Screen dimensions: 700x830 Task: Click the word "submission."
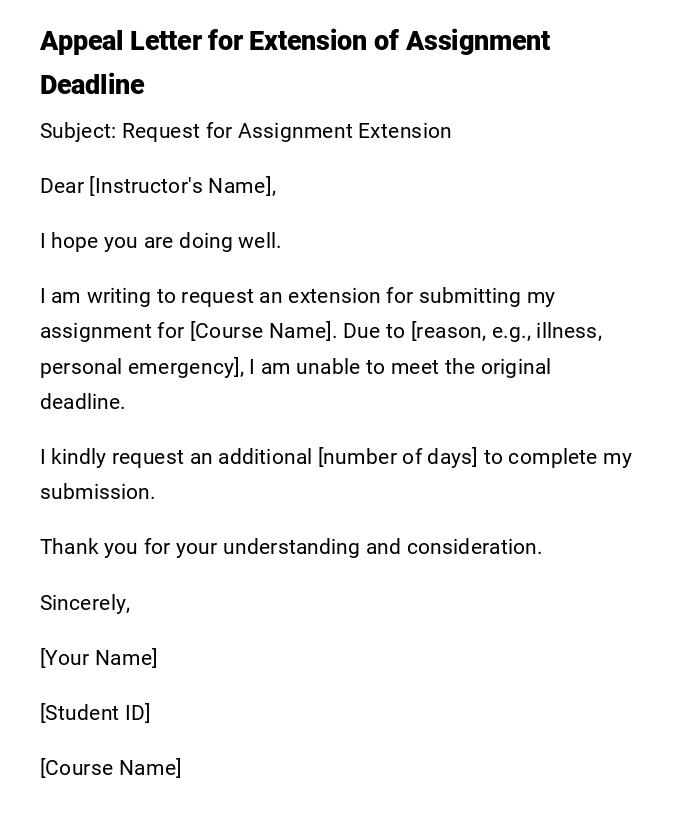pos(97,492)
